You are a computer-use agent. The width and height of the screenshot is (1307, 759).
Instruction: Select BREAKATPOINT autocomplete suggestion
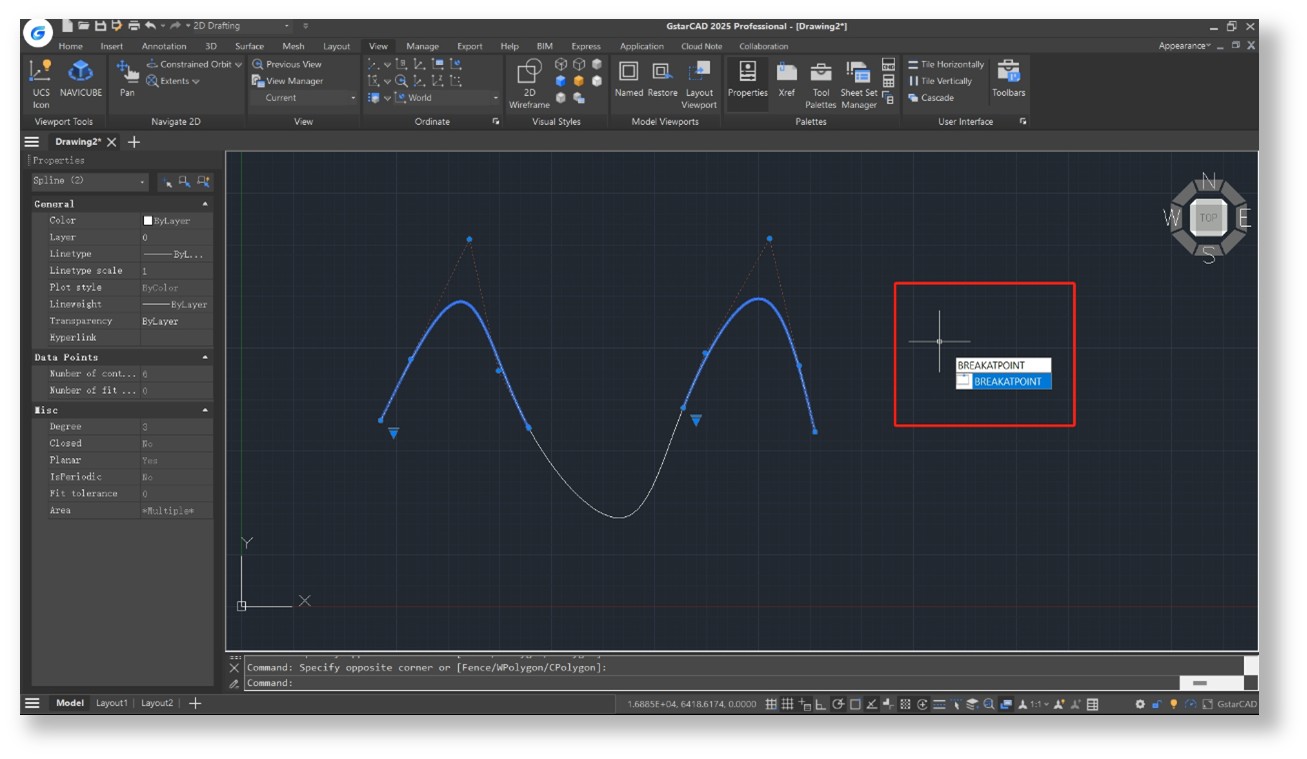tap(1007, 381)
